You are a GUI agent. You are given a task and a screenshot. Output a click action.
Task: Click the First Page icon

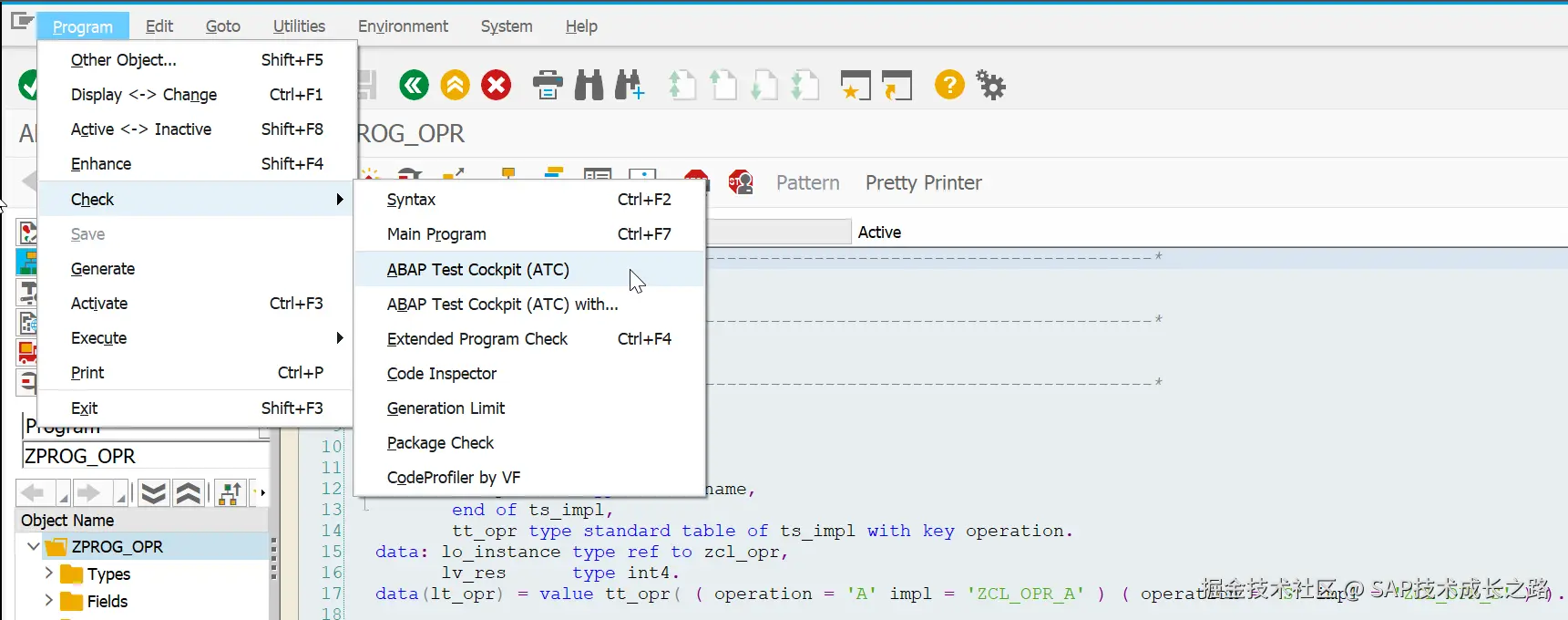682,86
